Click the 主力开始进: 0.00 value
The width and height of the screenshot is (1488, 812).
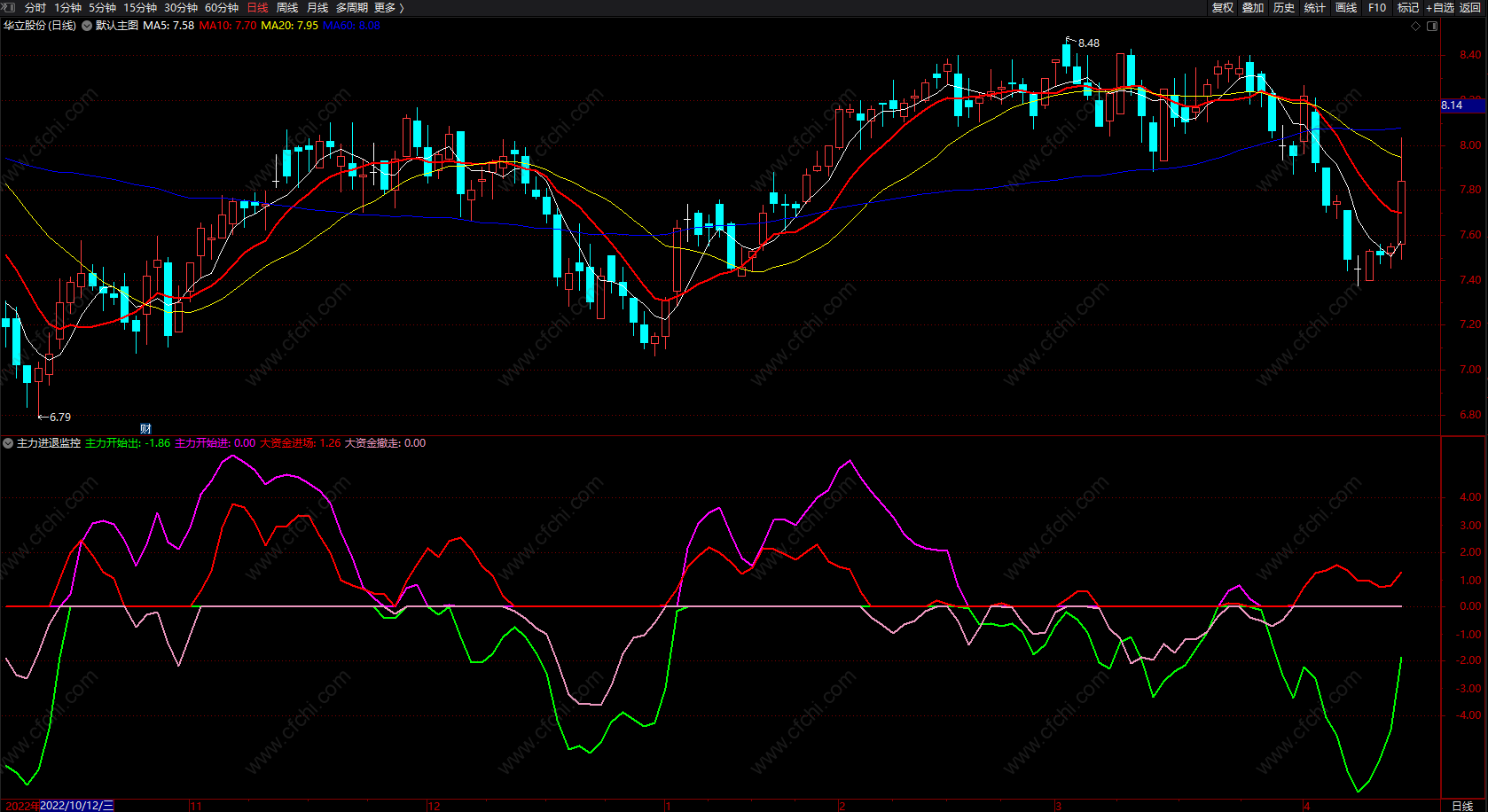215,443
